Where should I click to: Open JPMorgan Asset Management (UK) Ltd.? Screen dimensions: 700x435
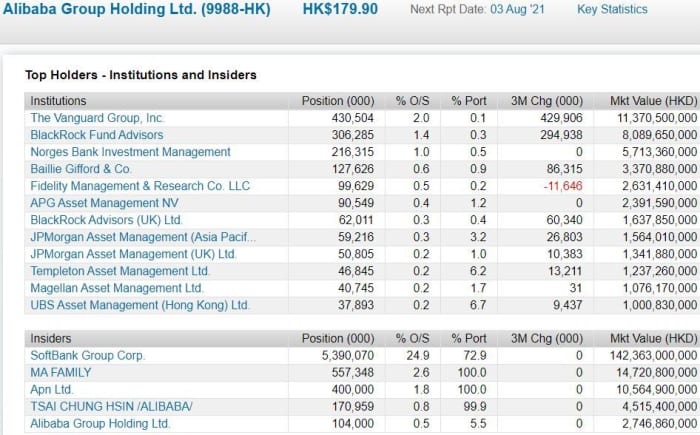point(133,254)
